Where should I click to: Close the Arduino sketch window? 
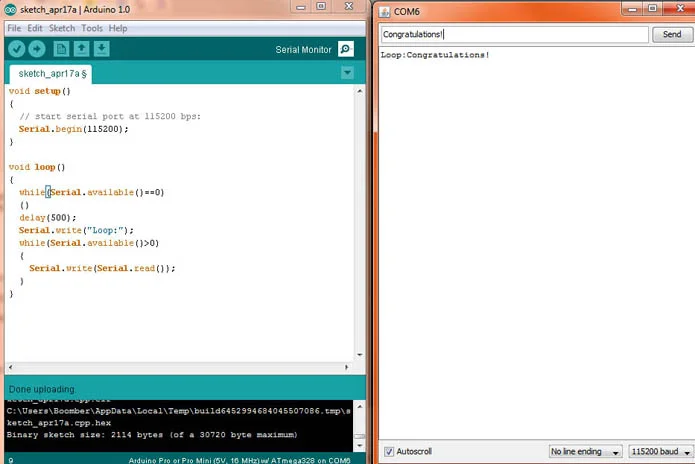(349, 6)
